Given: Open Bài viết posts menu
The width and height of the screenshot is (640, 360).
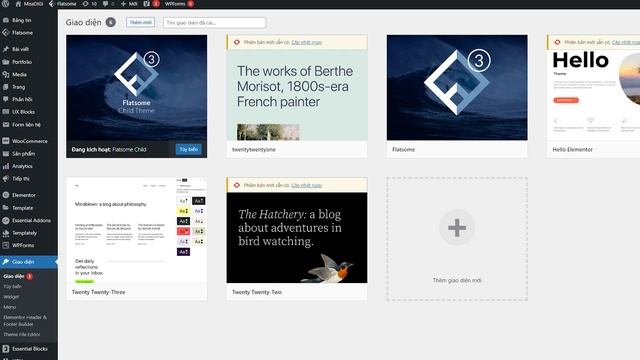Looking at the screenshot, I should point(29,49).
